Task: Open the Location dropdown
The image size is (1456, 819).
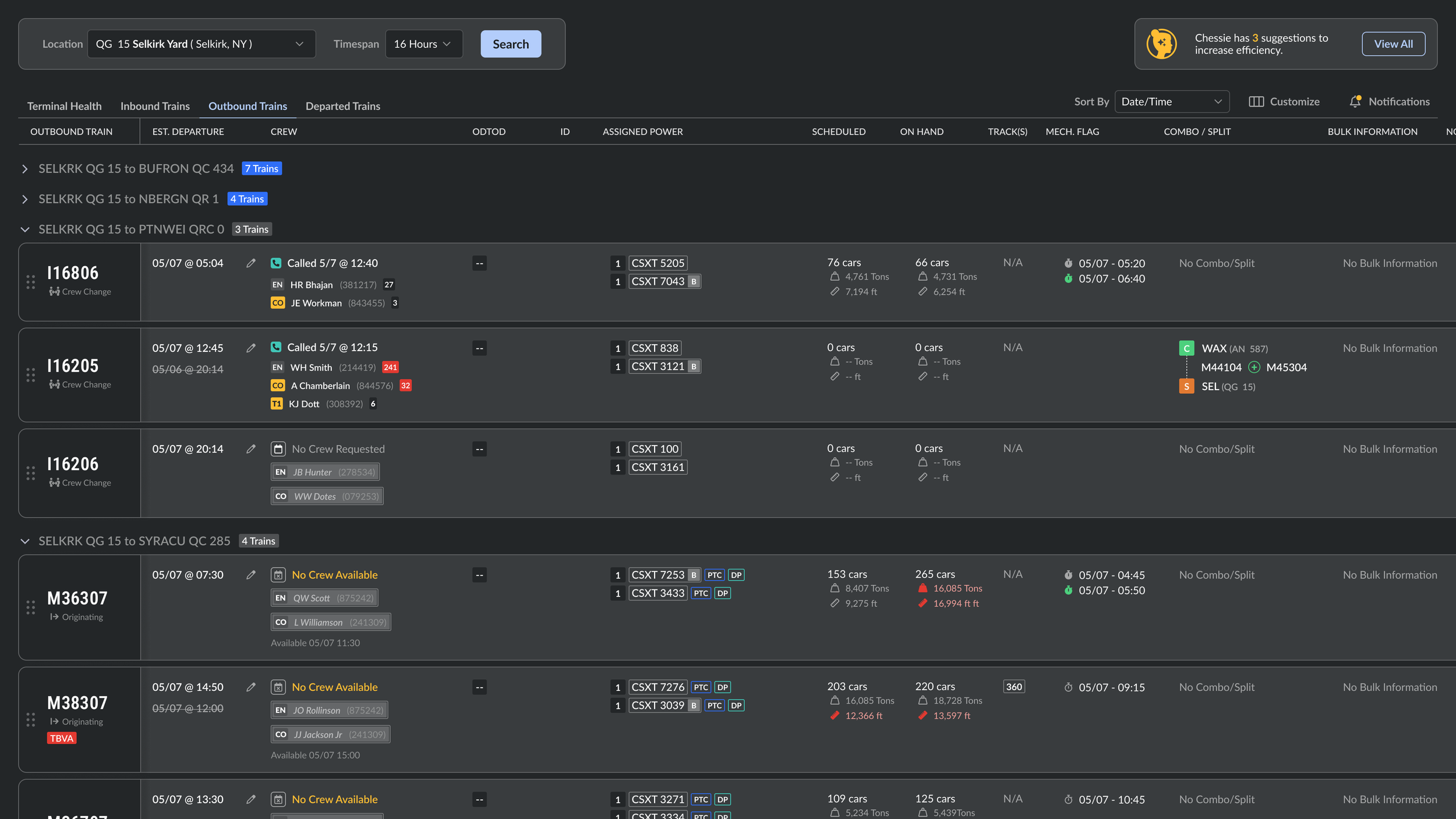Action: pyautogui.click(x=201, y=44)
